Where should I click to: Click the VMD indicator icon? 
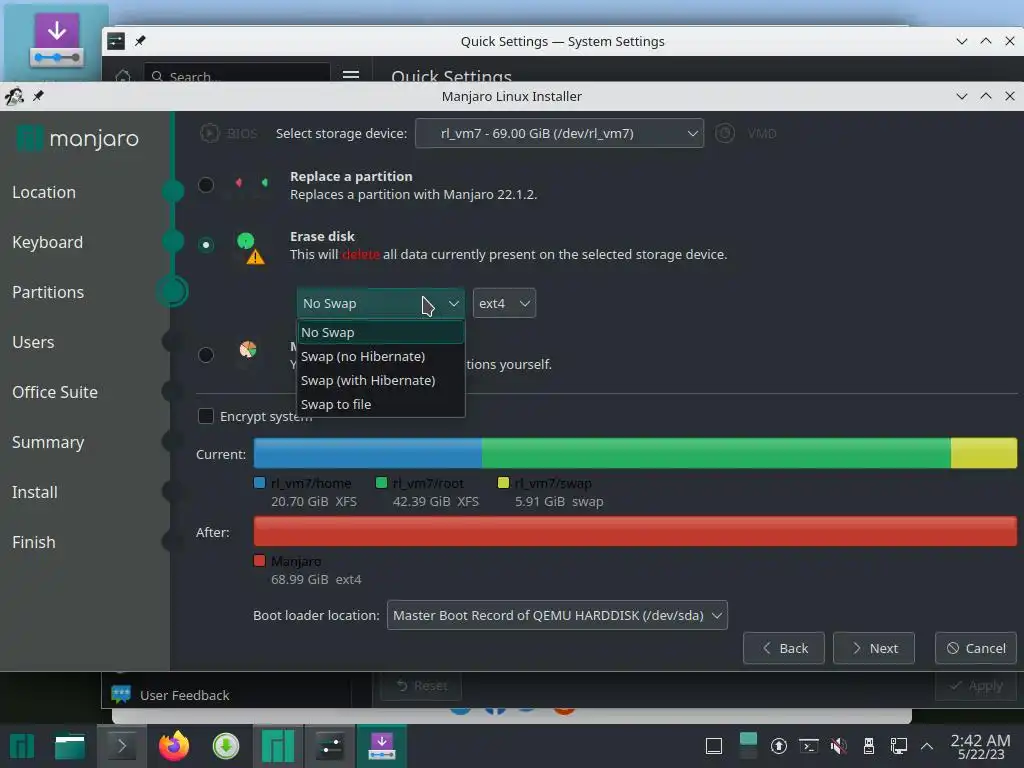pos(725,133)
